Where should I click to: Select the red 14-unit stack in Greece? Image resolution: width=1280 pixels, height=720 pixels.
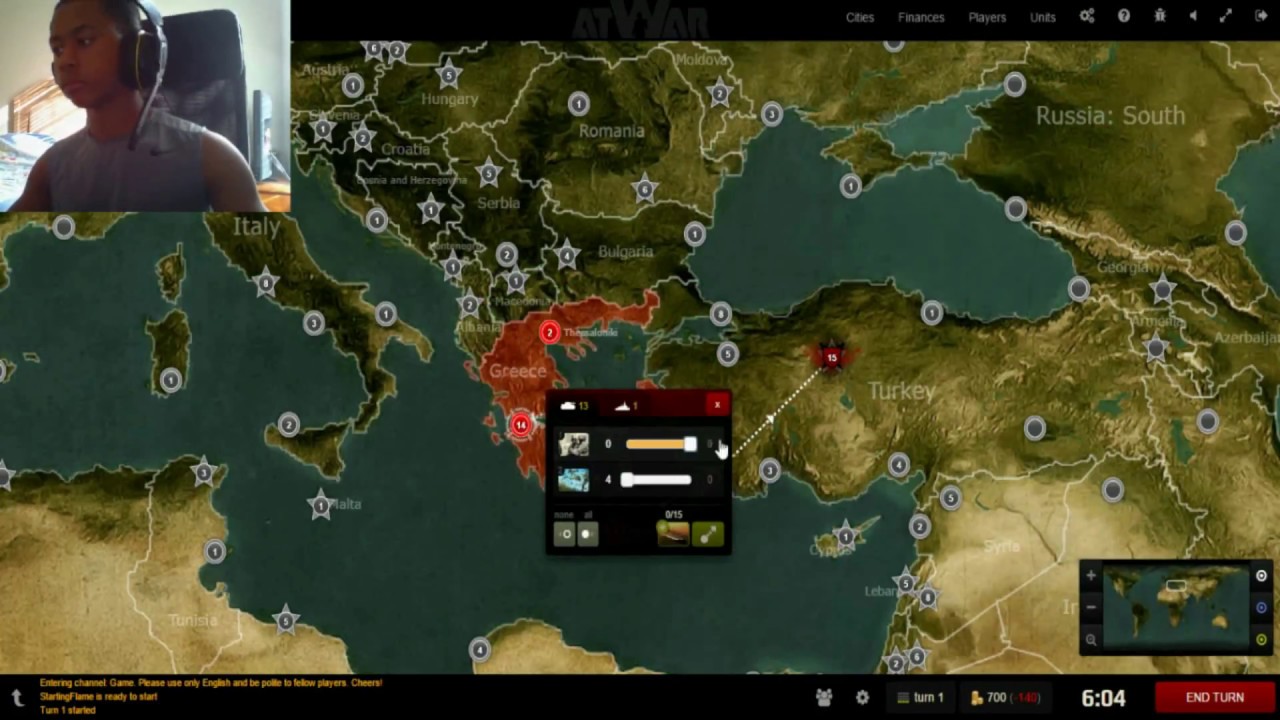pyautogui.click(x=520, y=425)
